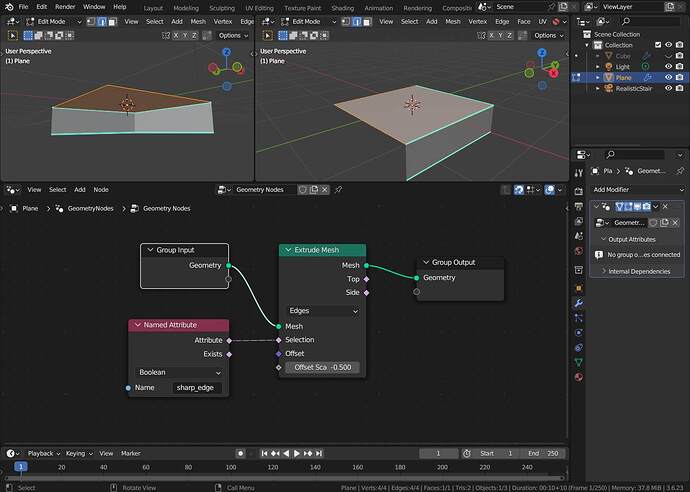
Task: Disable Cube render camera icon
Action: click(679, 56)
